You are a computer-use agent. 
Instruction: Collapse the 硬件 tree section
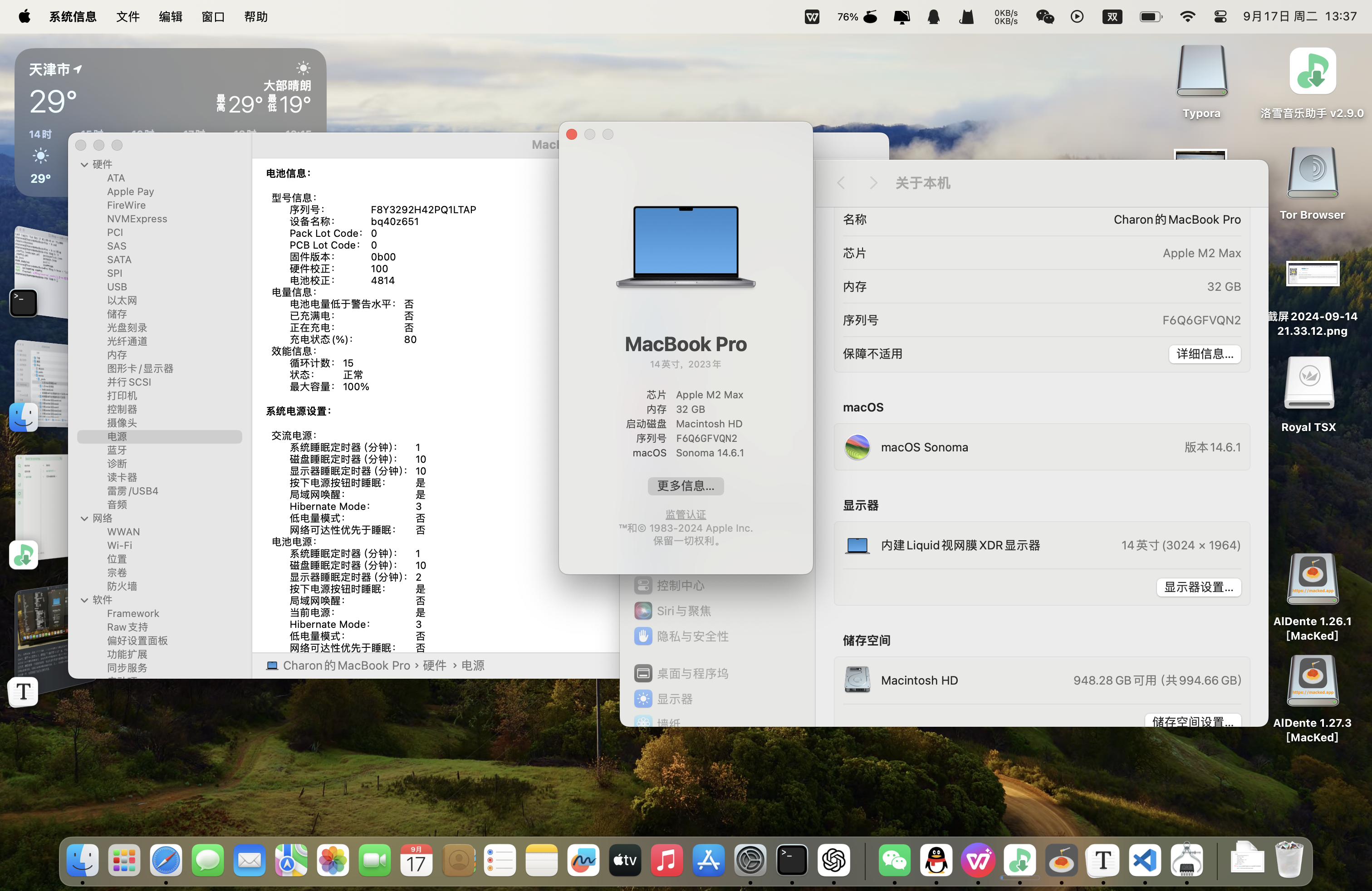(x=85, y=165)
